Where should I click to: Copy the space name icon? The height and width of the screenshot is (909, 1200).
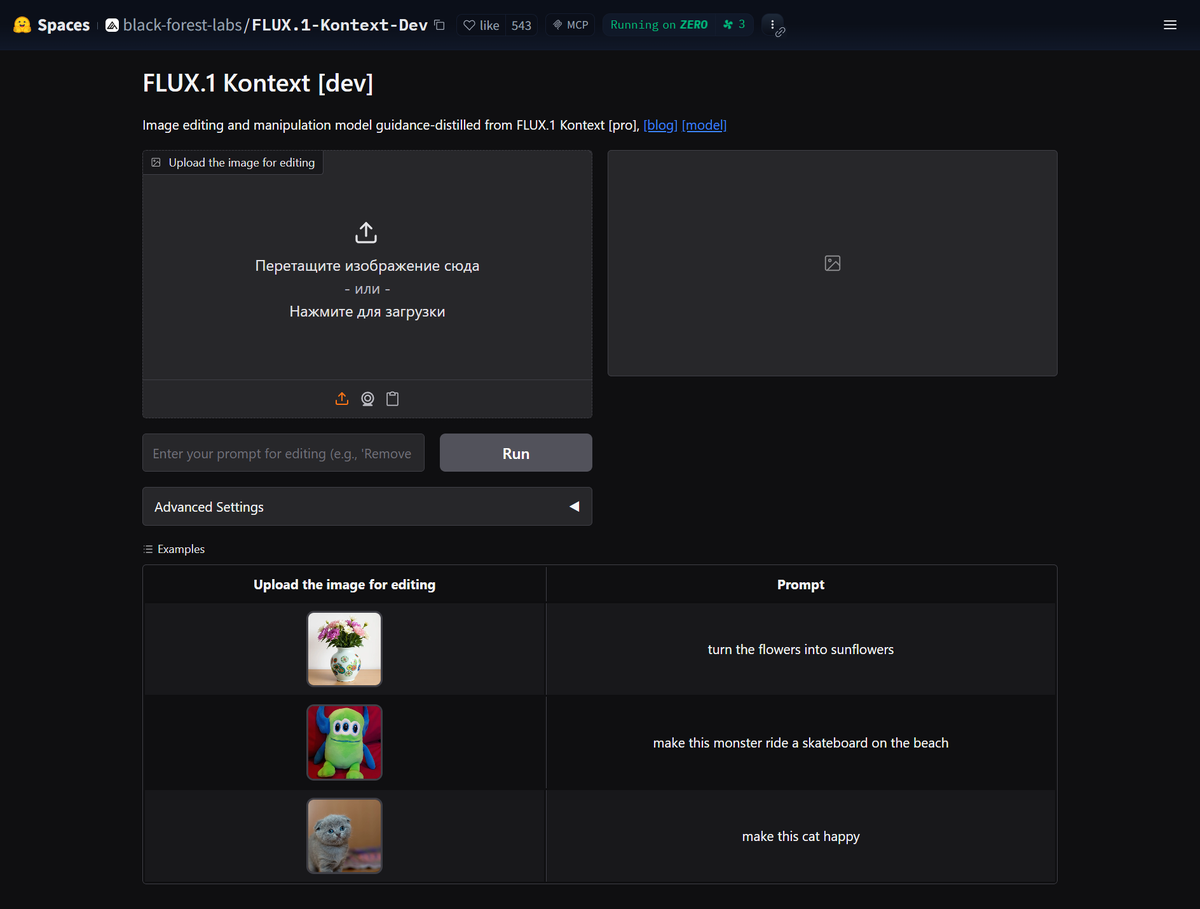[x=439, y=25]
